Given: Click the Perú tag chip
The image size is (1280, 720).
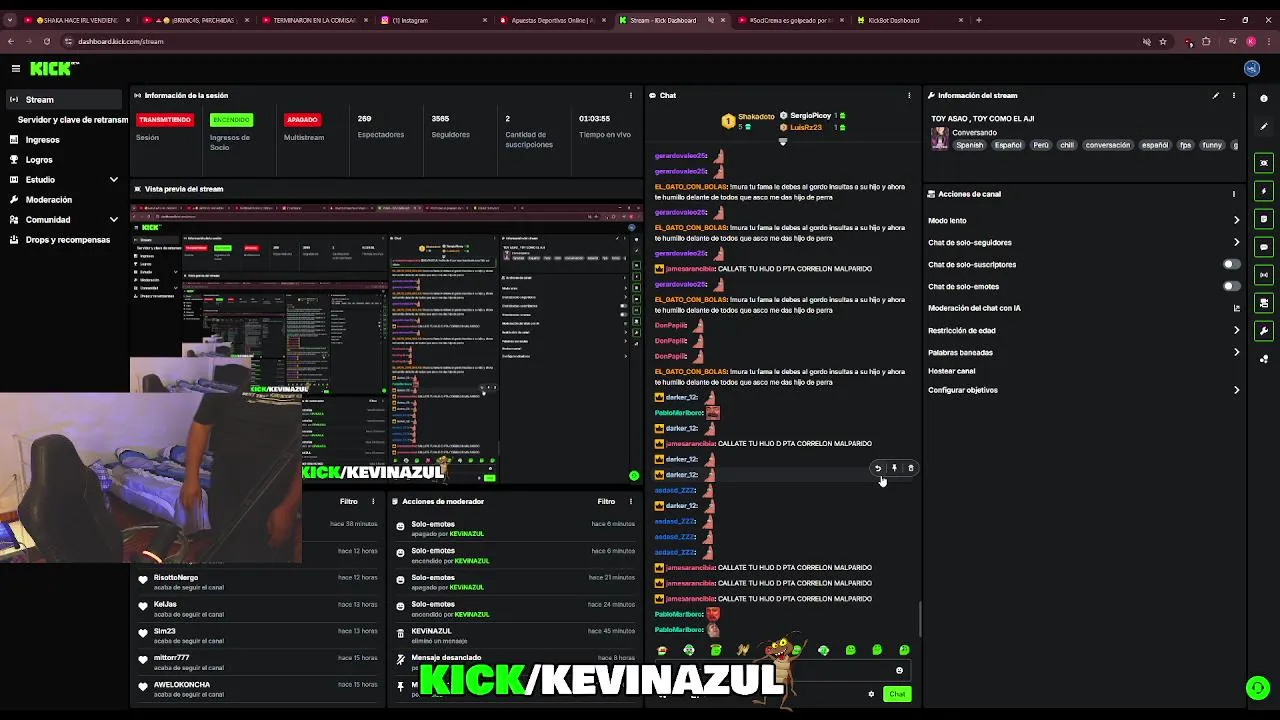Looking at the screenshot, I should (x=1040, y=145).
